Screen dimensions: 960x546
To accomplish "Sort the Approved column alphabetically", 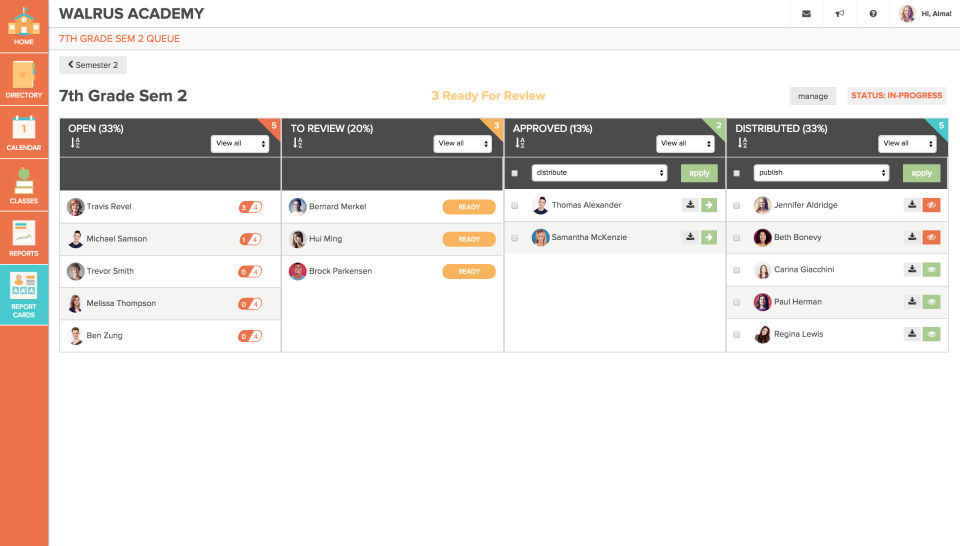I will pyautogui.click(x=519, y=143).
